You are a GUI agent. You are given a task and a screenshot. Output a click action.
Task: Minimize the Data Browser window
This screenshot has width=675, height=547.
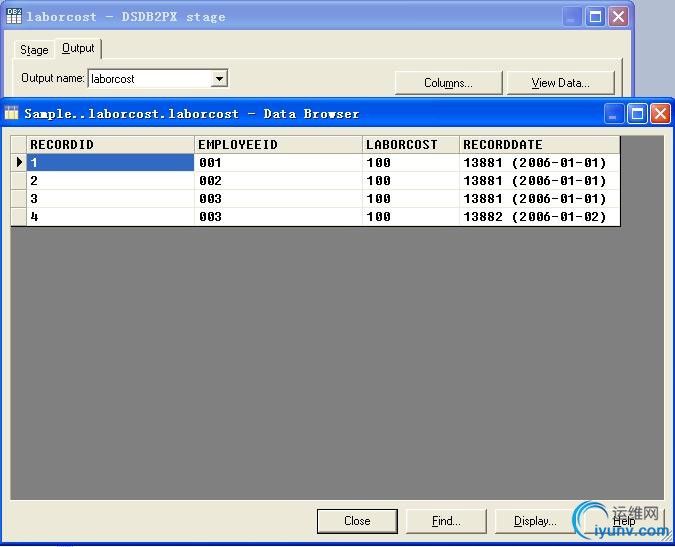pyautogui.click(x=613, y=114)
